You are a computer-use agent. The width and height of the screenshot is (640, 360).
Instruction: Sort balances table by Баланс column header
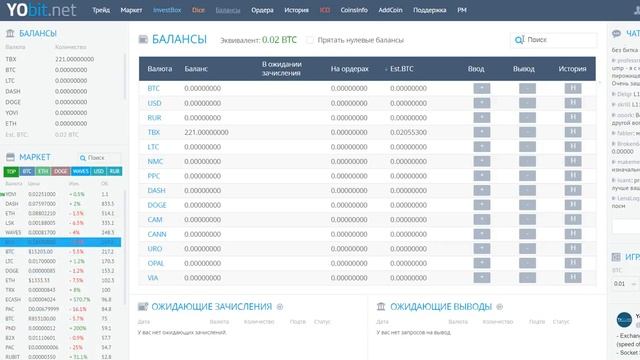click(x=196, y=69)
